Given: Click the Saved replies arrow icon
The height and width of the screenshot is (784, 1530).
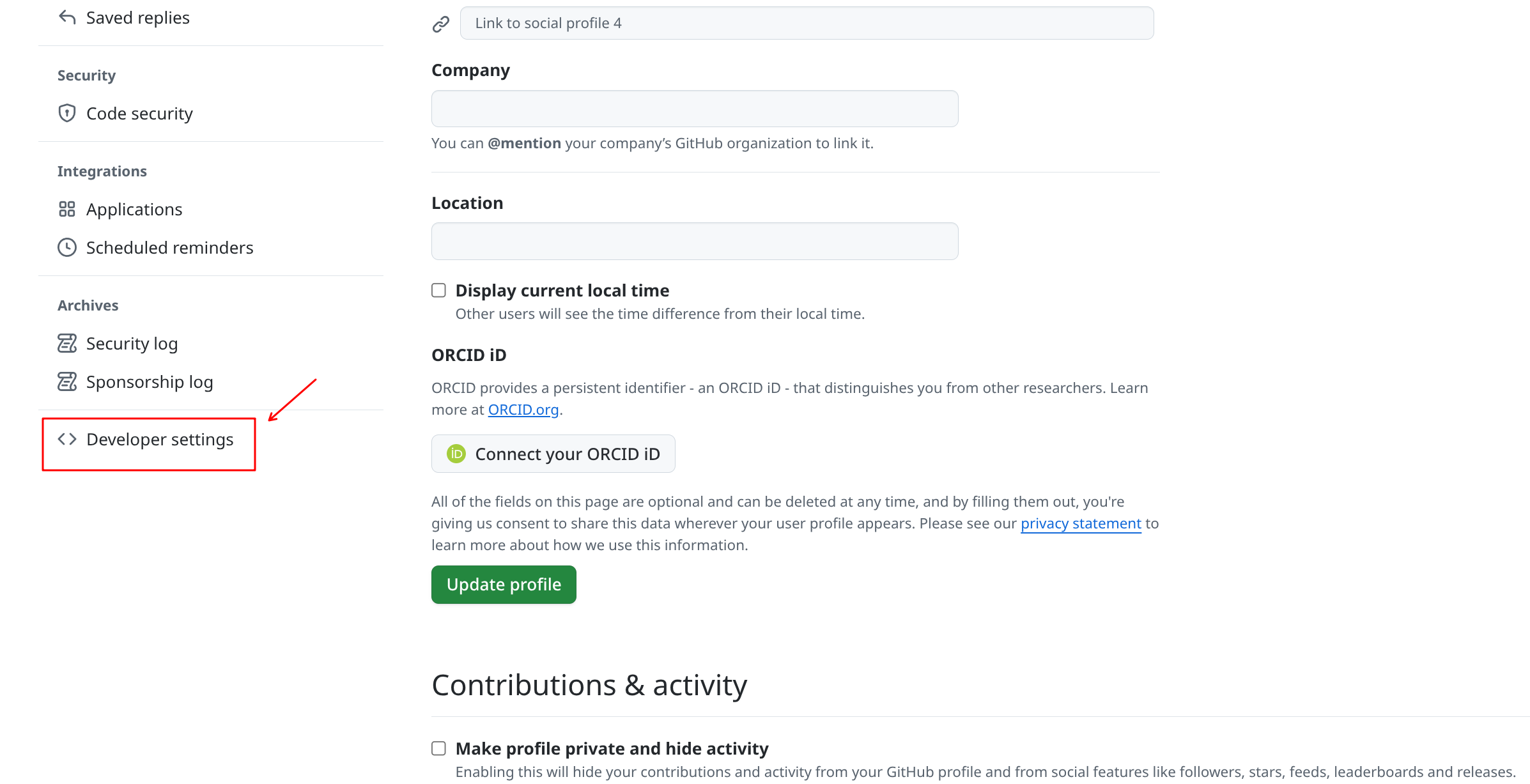Looking at the screenshot, I should (x=67, y=17).
